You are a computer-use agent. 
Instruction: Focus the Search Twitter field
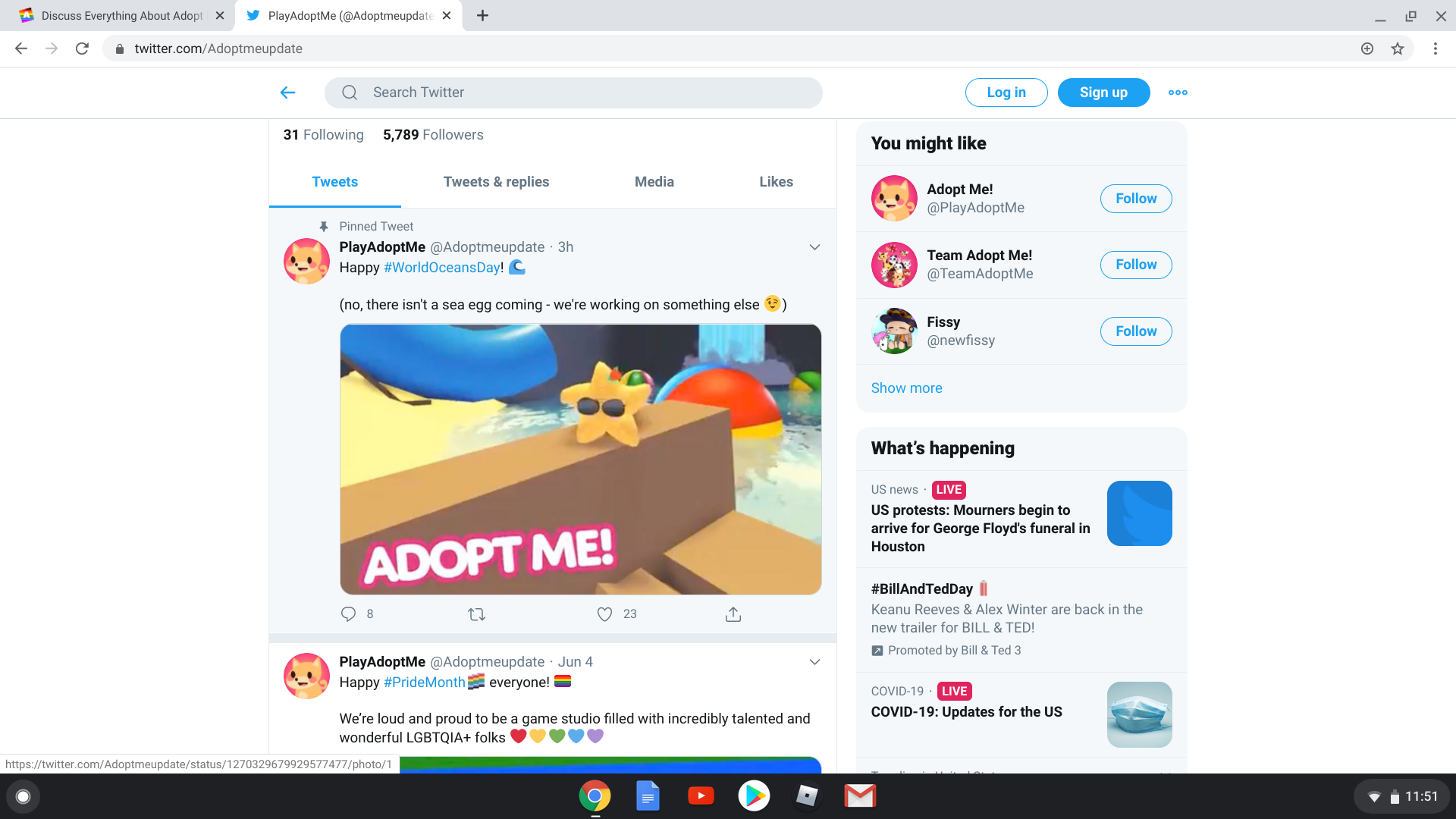573,93
